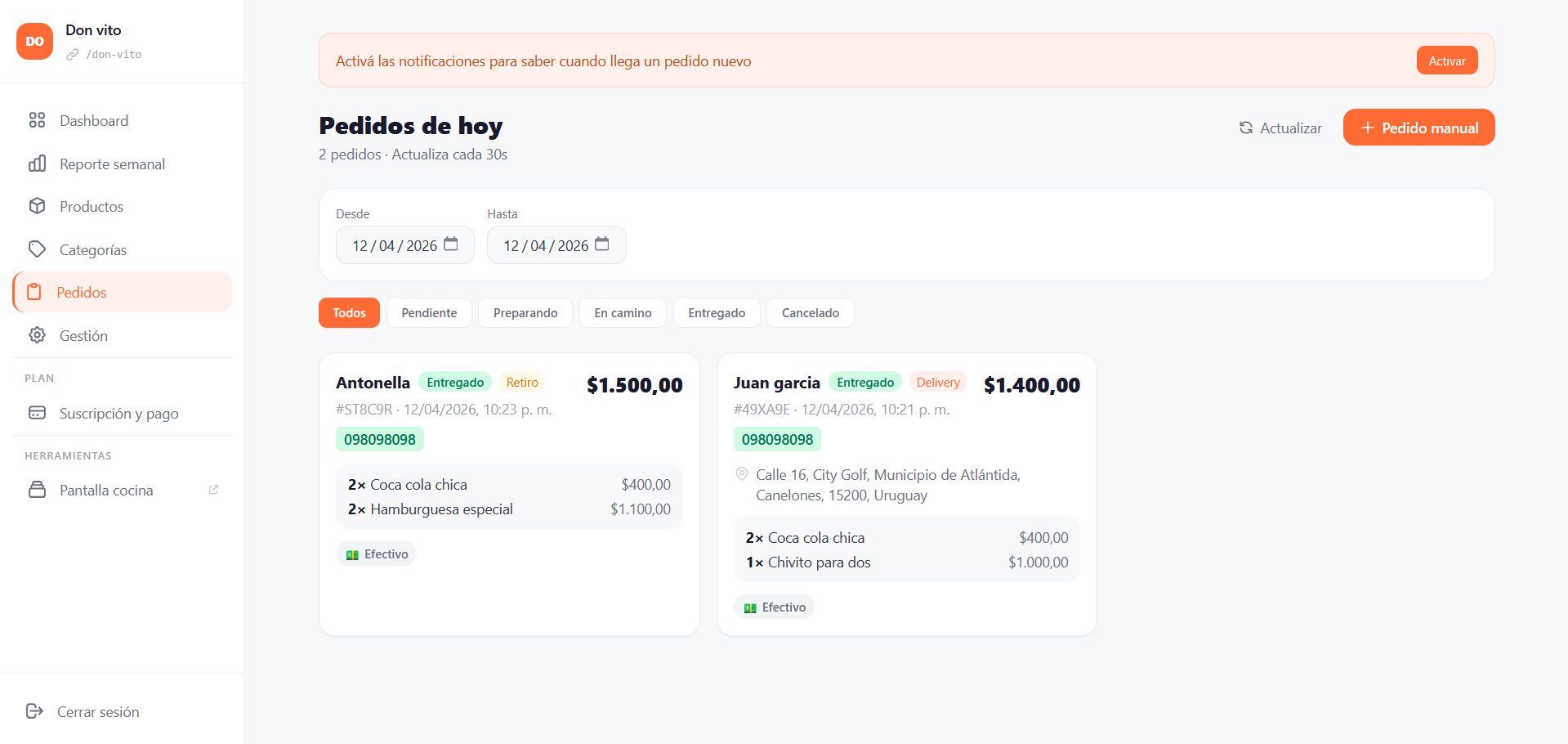The width and height of the screenshot is (1568, 744).
Task: Click the Dashboard grid icon in sidebar
Action: point(37,120)
